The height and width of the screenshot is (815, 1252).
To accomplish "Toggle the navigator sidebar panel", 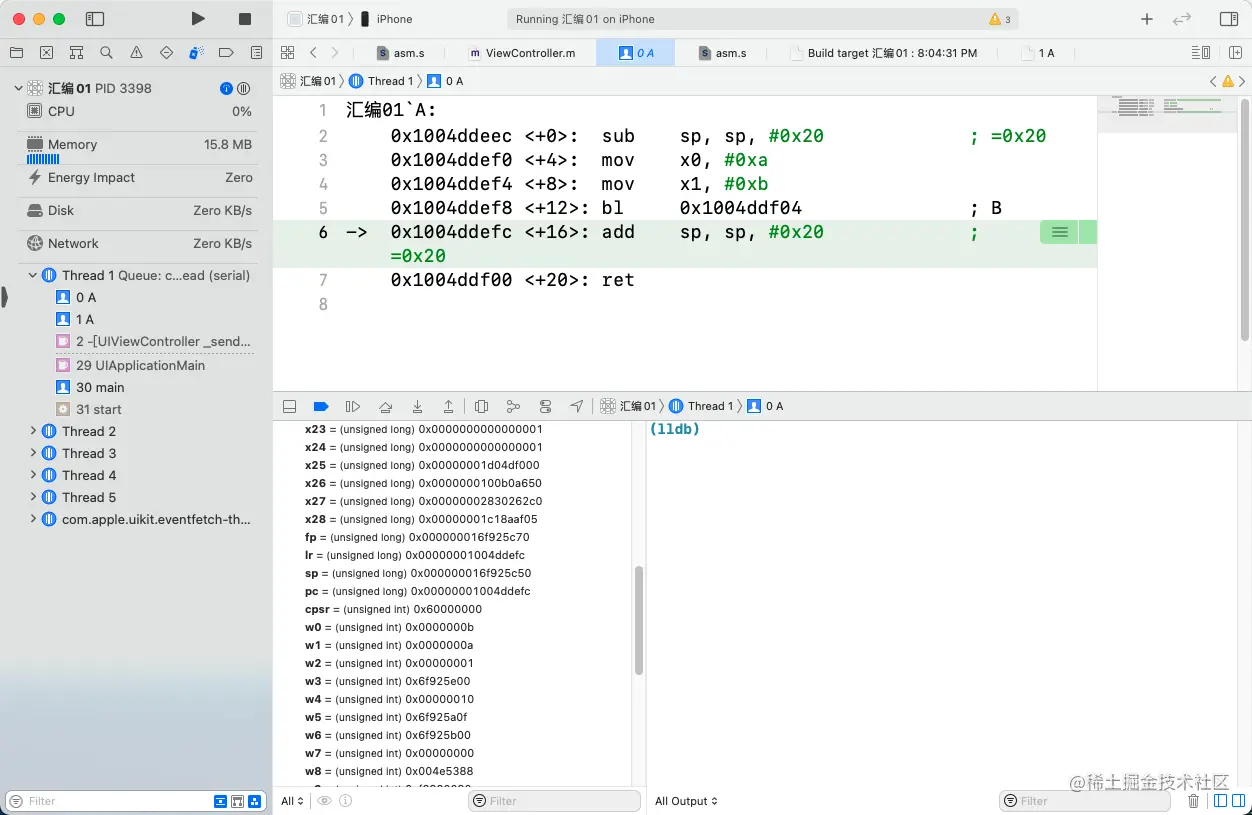I will tap(95, 19).
